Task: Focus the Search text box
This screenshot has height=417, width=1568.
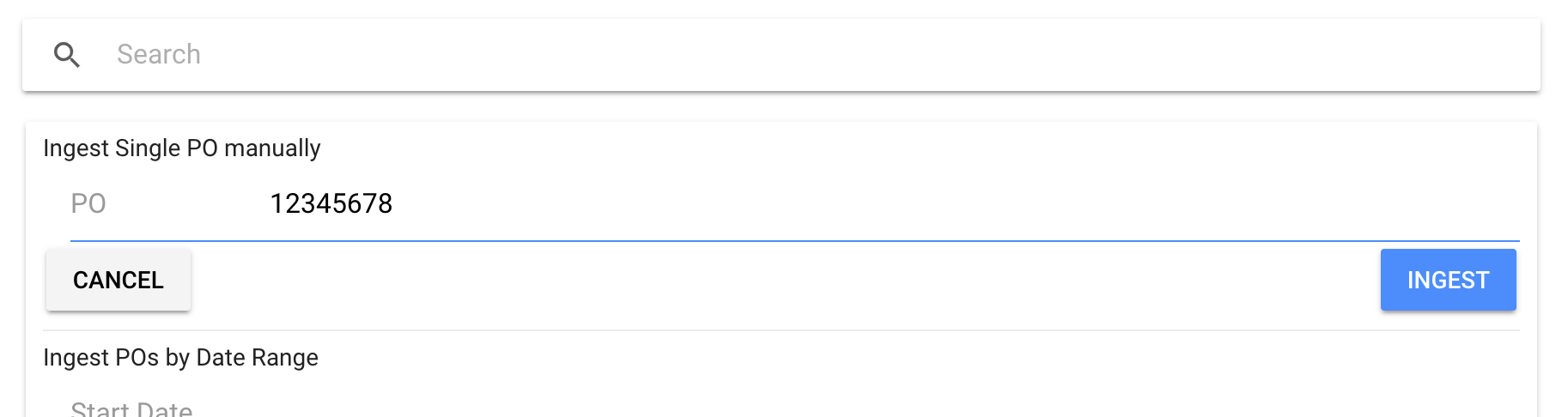Action: (x=773, y=55)
